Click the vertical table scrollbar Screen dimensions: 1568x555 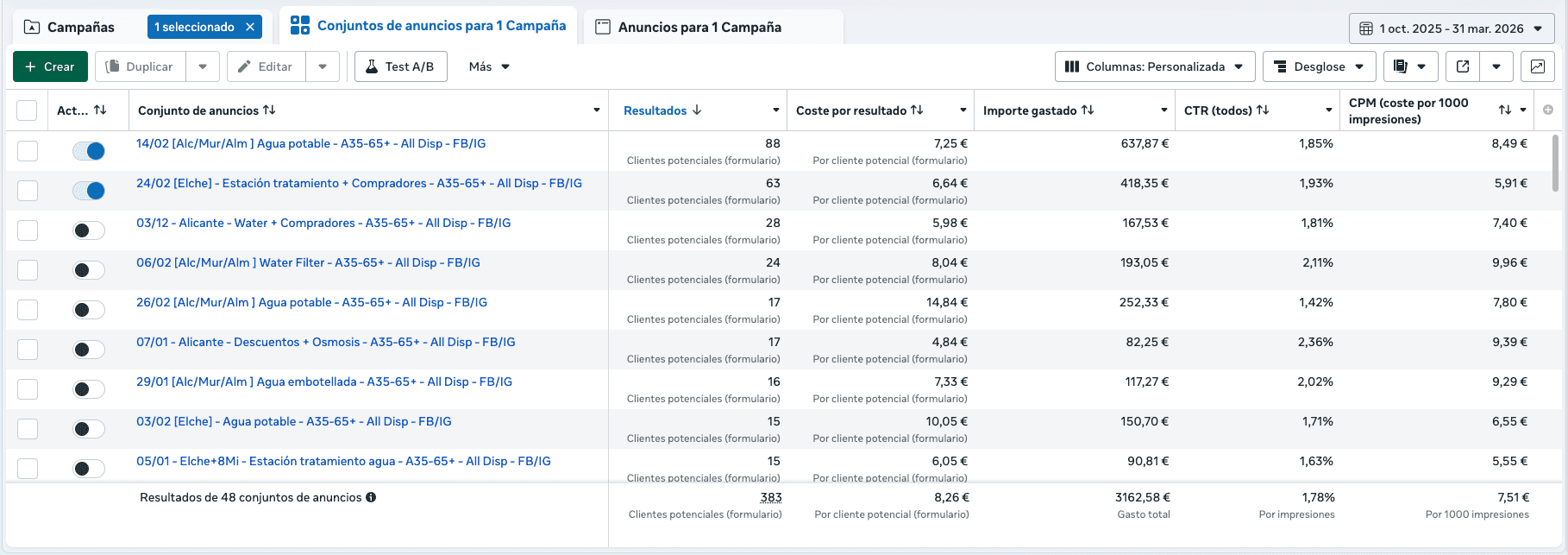[x=1555, y=163]
